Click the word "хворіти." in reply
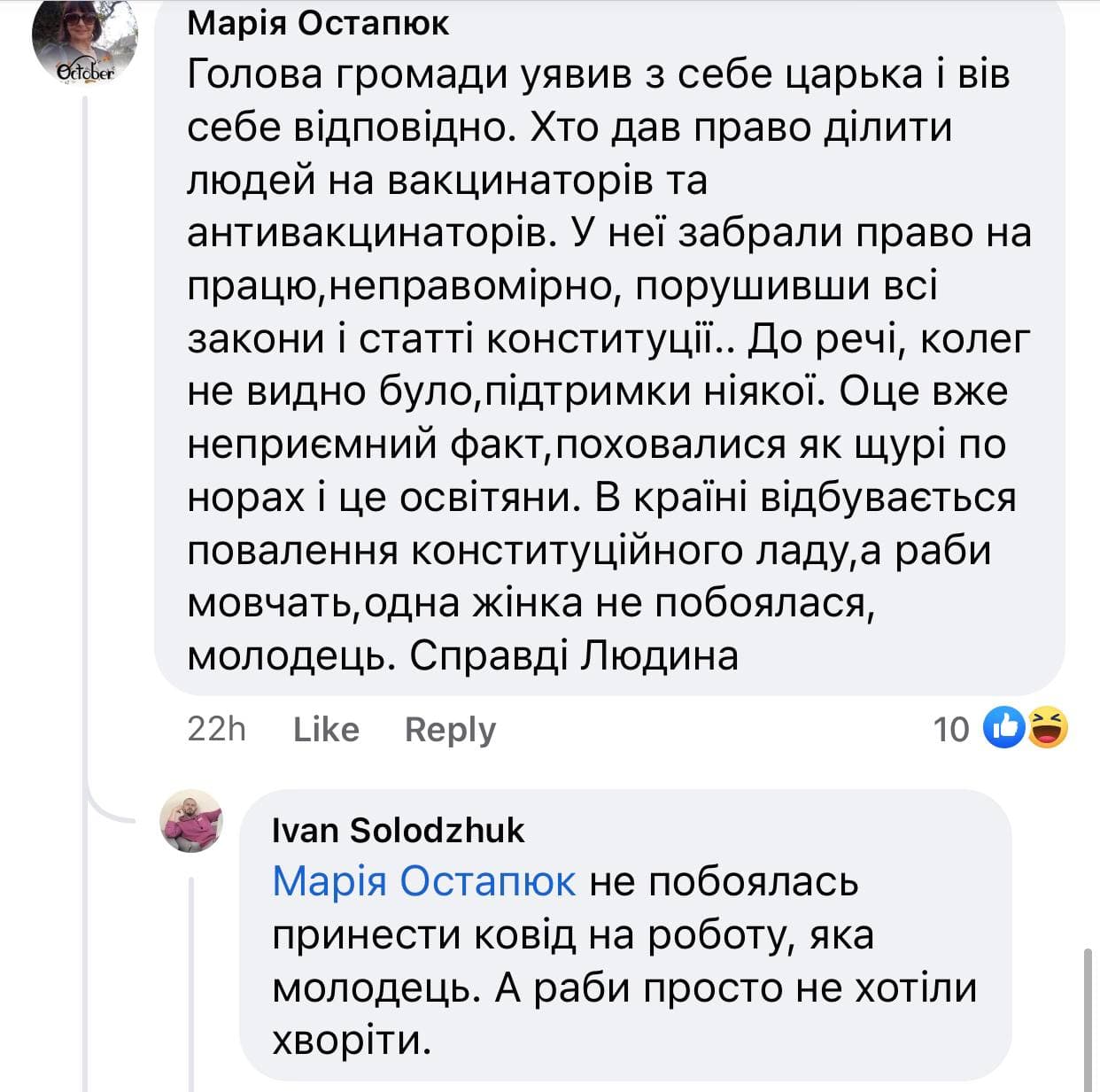 click(x=351, y=1040)
